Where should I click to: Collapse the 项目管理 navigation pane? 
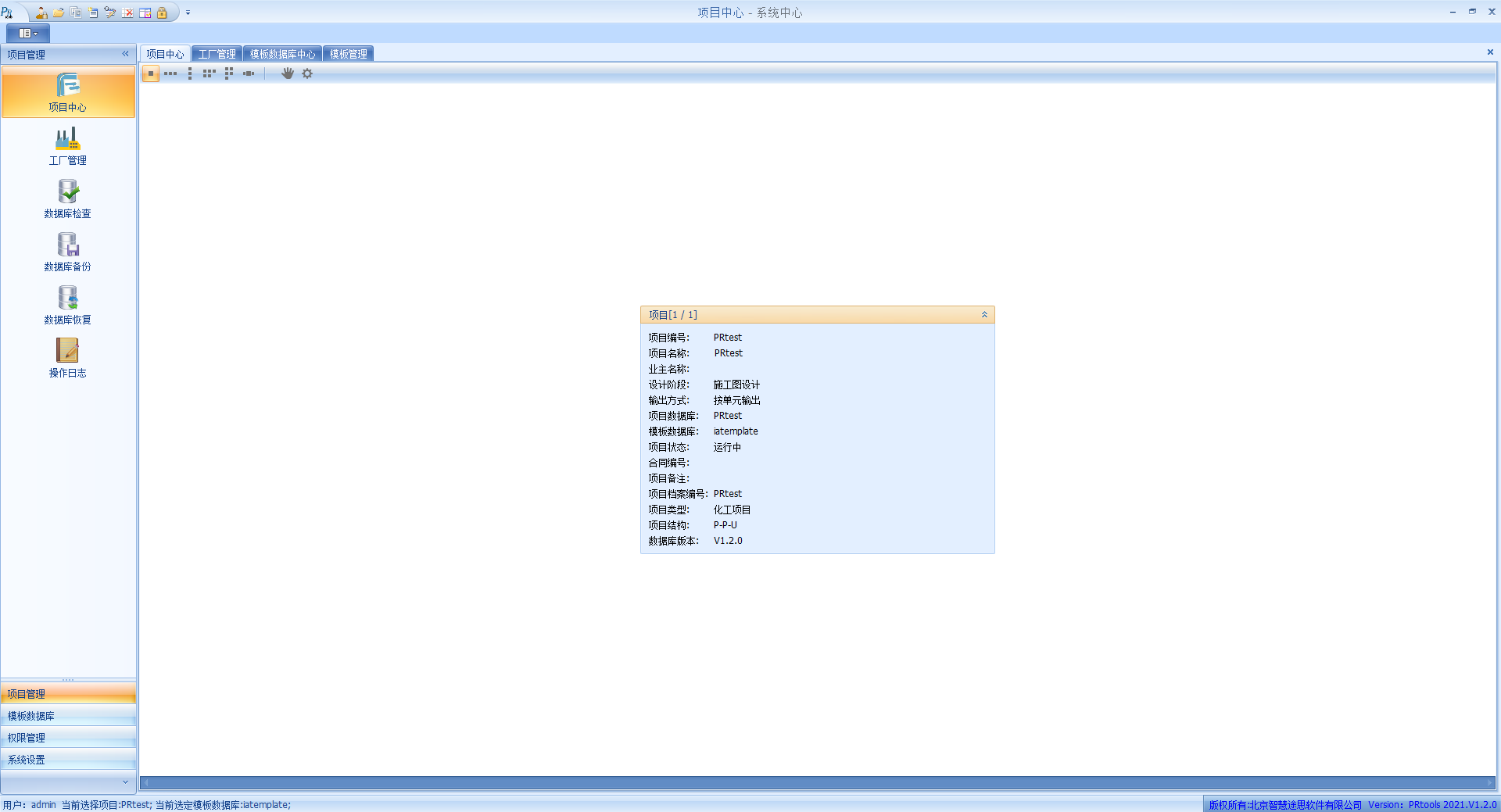coord(125,54)
